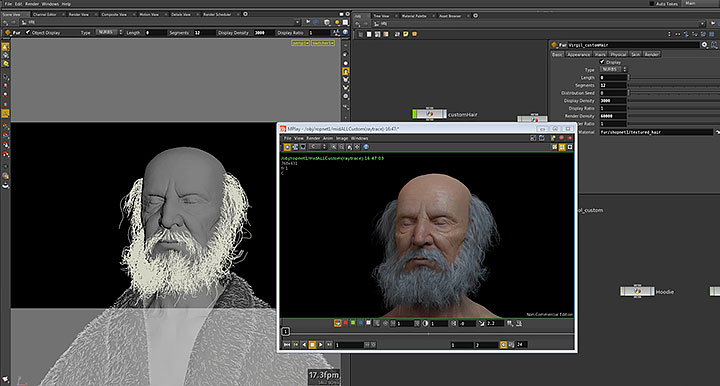This screenshot has height=386, width=720.
Task: Click the MPlay play backward button
Action: pyautogui.click(x=304, y=344)
